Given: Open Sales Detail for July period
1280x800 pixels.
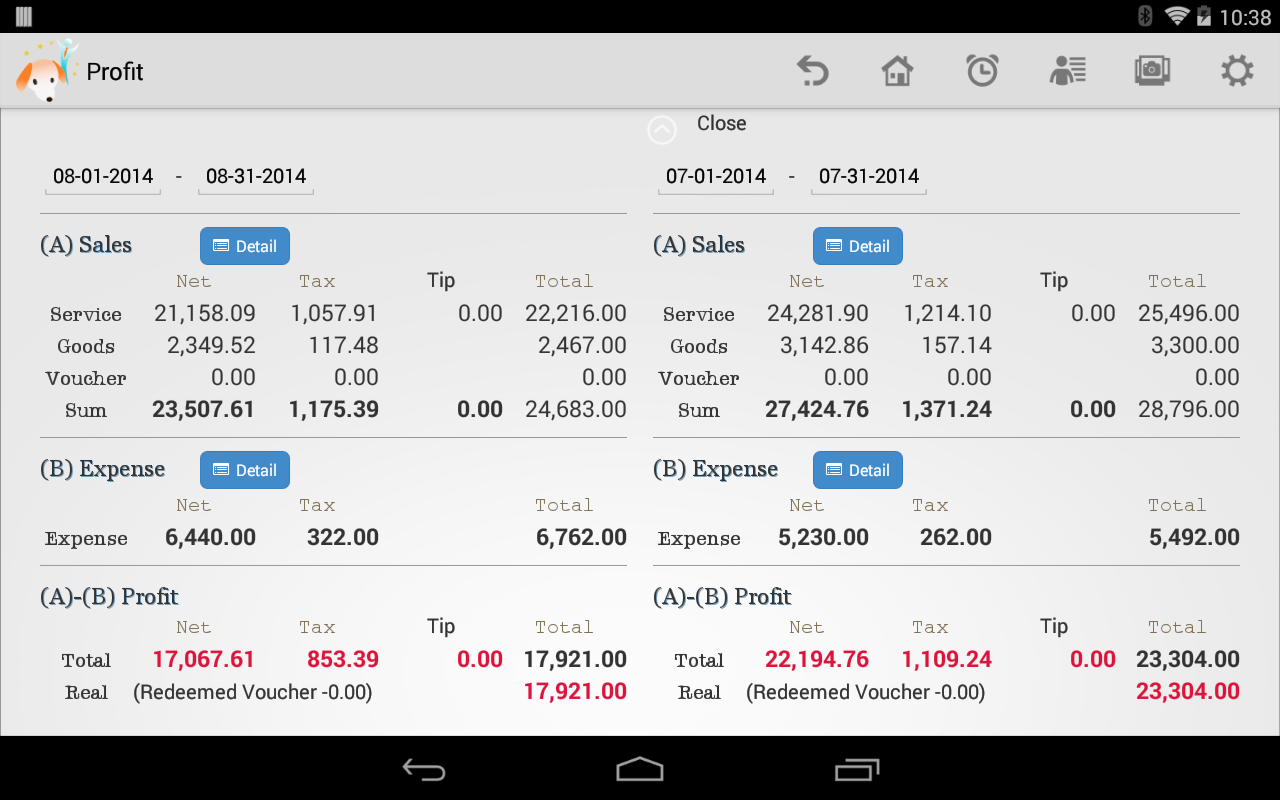Looking at the screenshot, I should pyautogui.click(x=858, y=246).
